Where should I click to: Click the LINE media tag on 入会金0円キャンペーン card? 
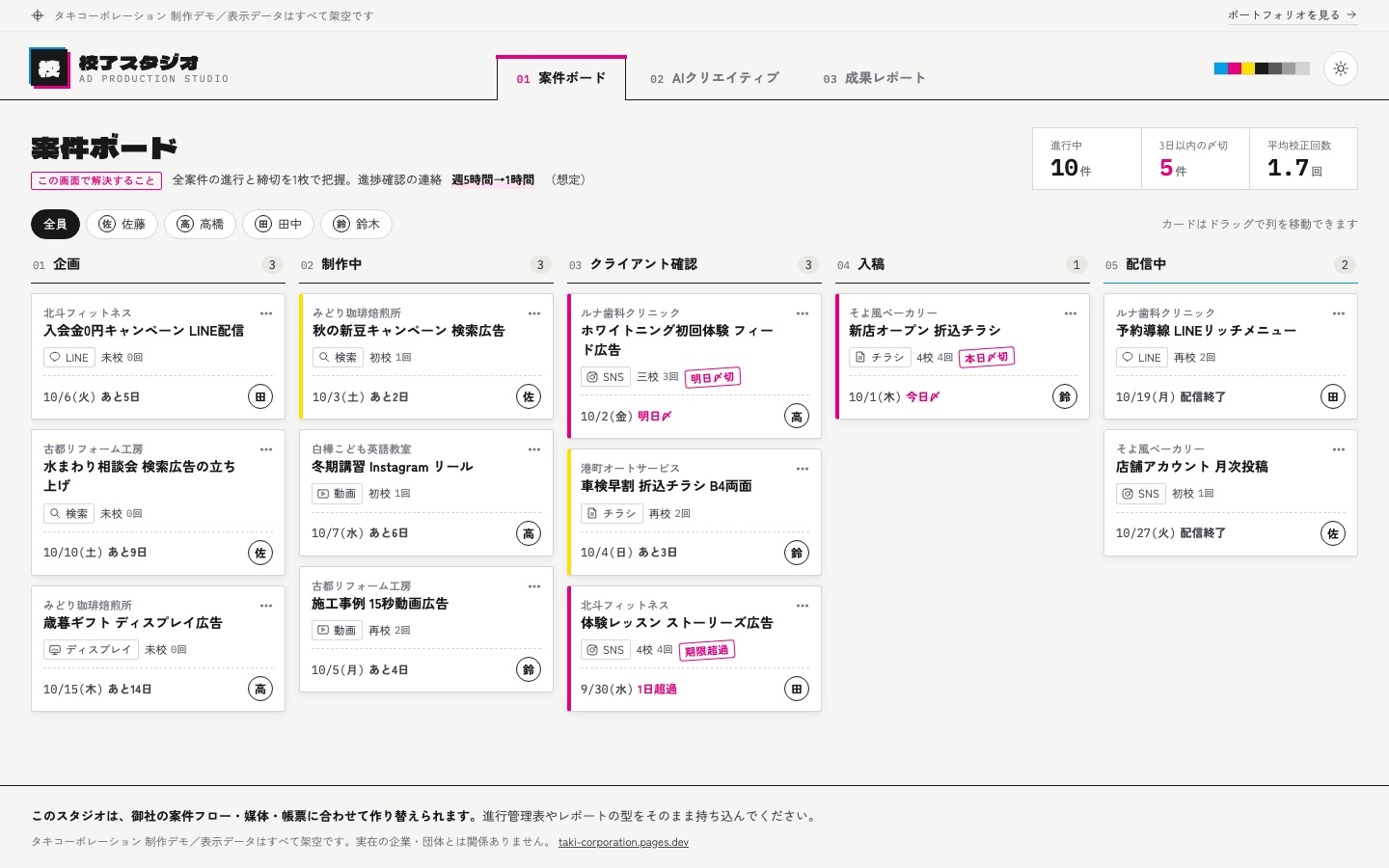click(68, 358)
